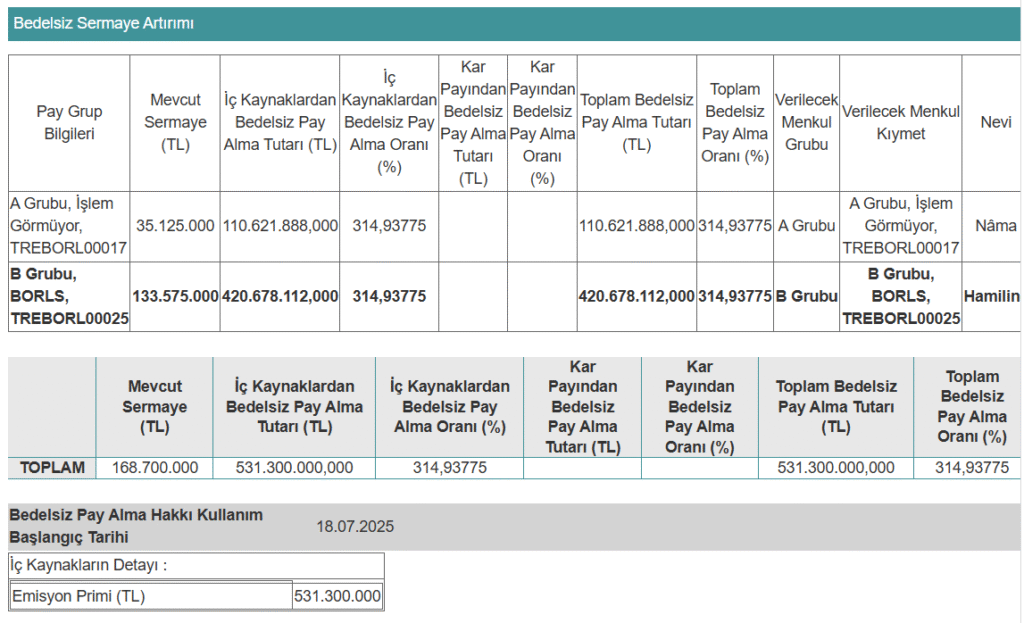Click the 420.678.112.000 amount cell

[280, 296]
